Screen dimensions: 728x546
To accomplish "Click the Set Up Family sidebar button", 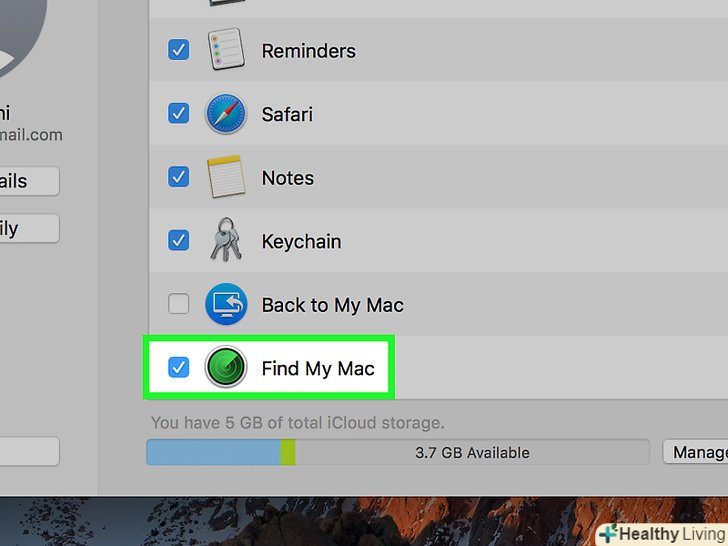I will coord(28,228).
